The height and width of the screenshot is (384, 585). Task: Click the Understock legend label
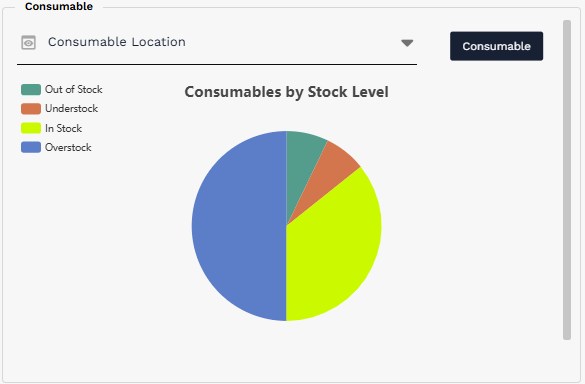pos(71,109)
